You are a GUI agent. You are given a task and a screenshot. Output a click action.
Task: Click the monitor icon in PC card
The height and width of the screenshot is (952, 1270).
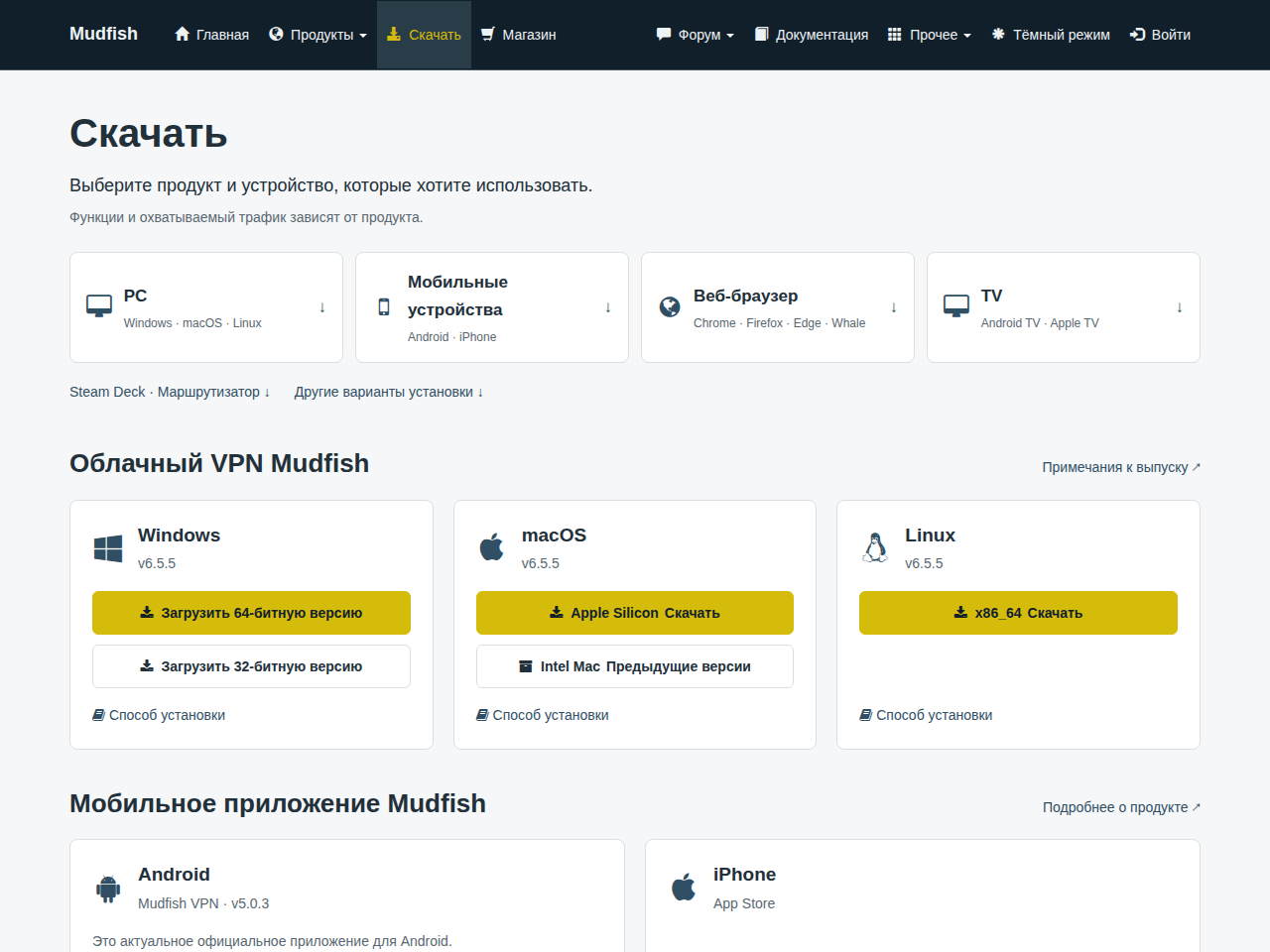(x=99, y=306)
